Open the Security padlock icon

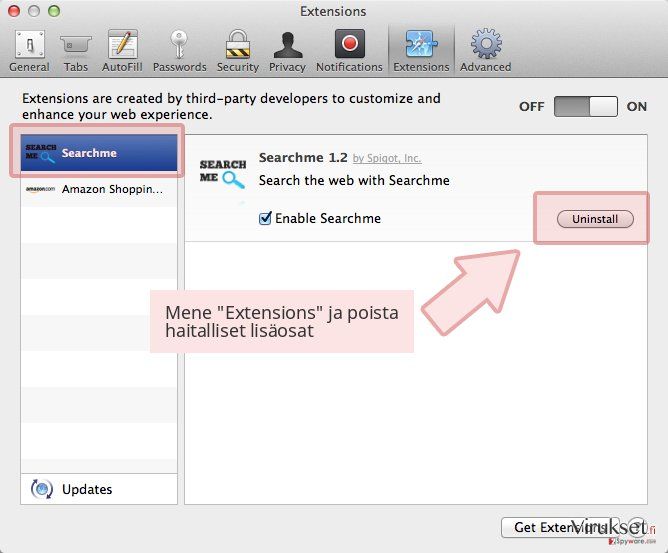coord(238,44)
